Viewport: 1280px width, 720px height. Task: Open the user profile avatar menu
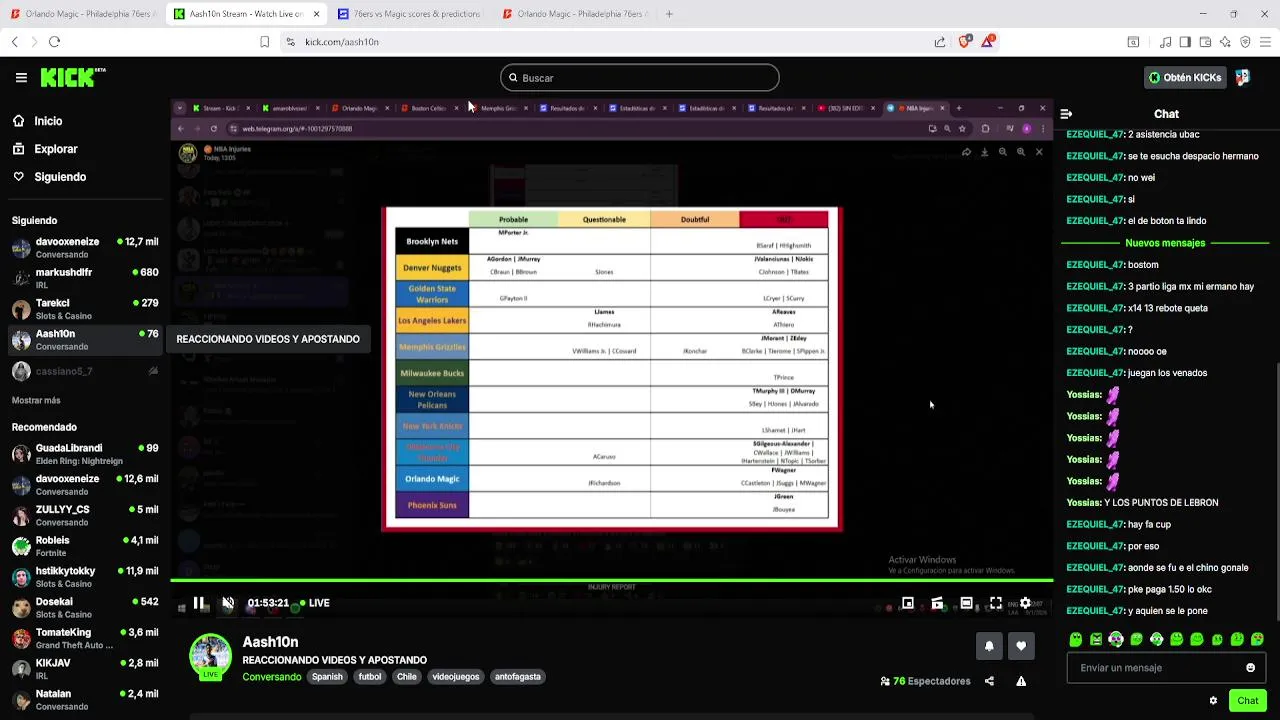(1243, 77)
